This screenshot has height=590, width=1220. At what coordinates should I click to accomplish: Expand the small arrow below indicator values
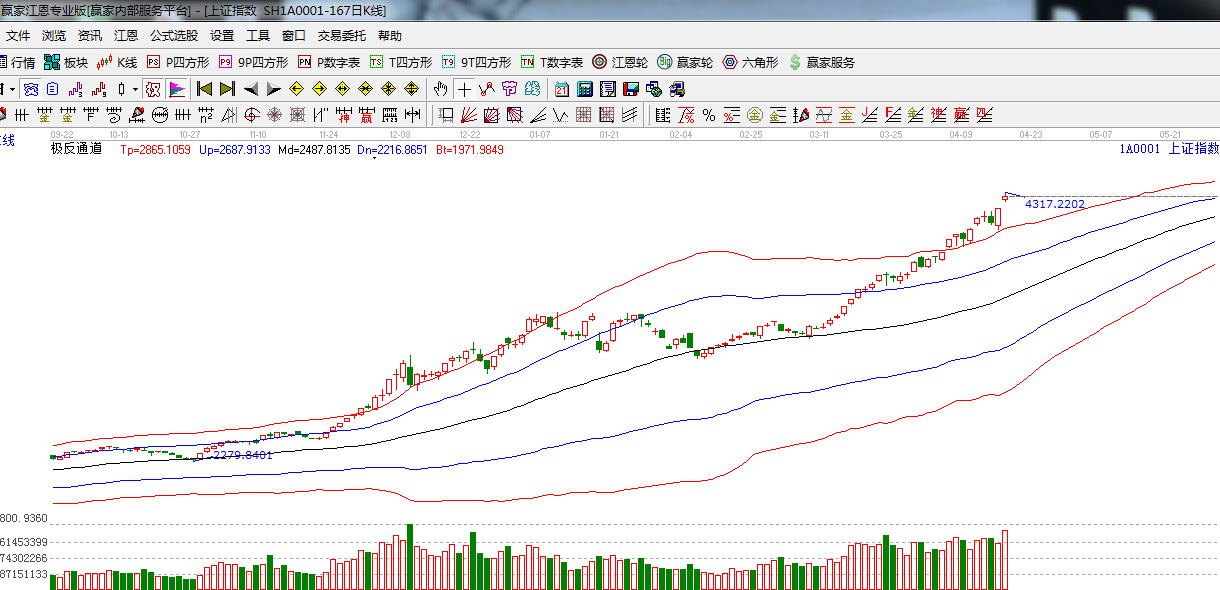click(375, 158)
